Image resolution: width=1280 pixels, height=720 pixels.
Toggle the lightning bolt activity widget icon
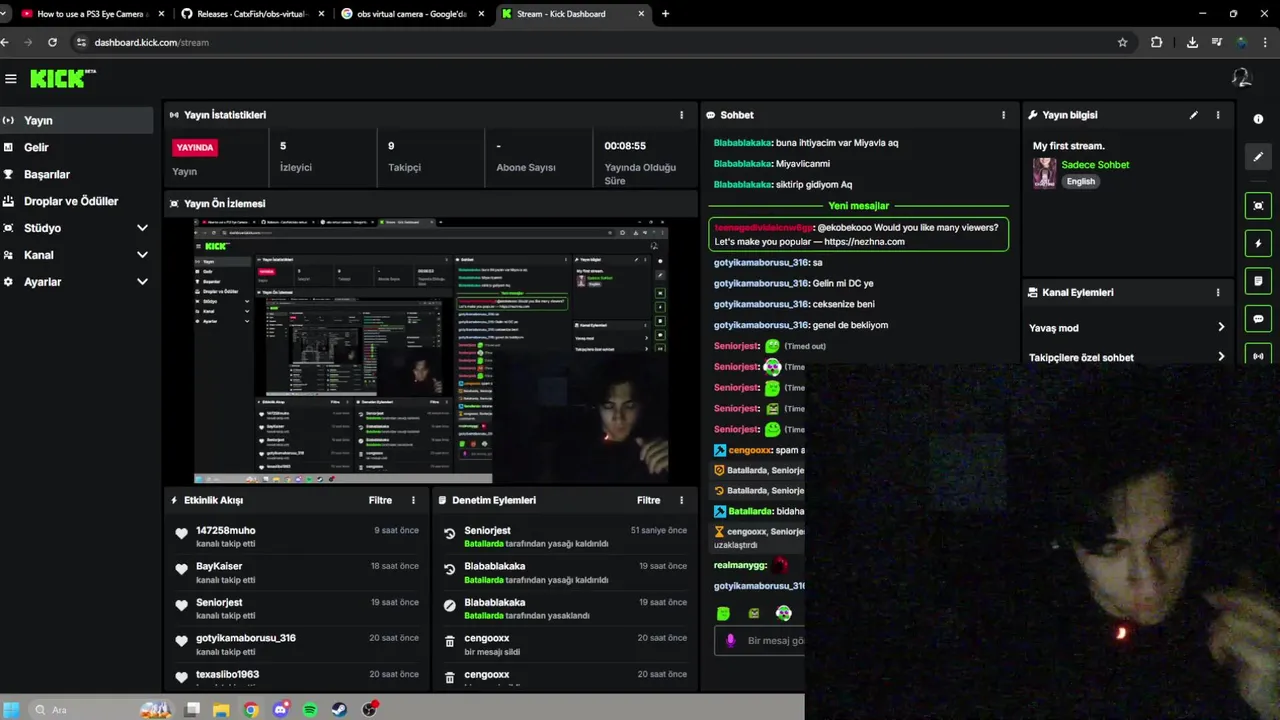click(x=1258, y=243)
